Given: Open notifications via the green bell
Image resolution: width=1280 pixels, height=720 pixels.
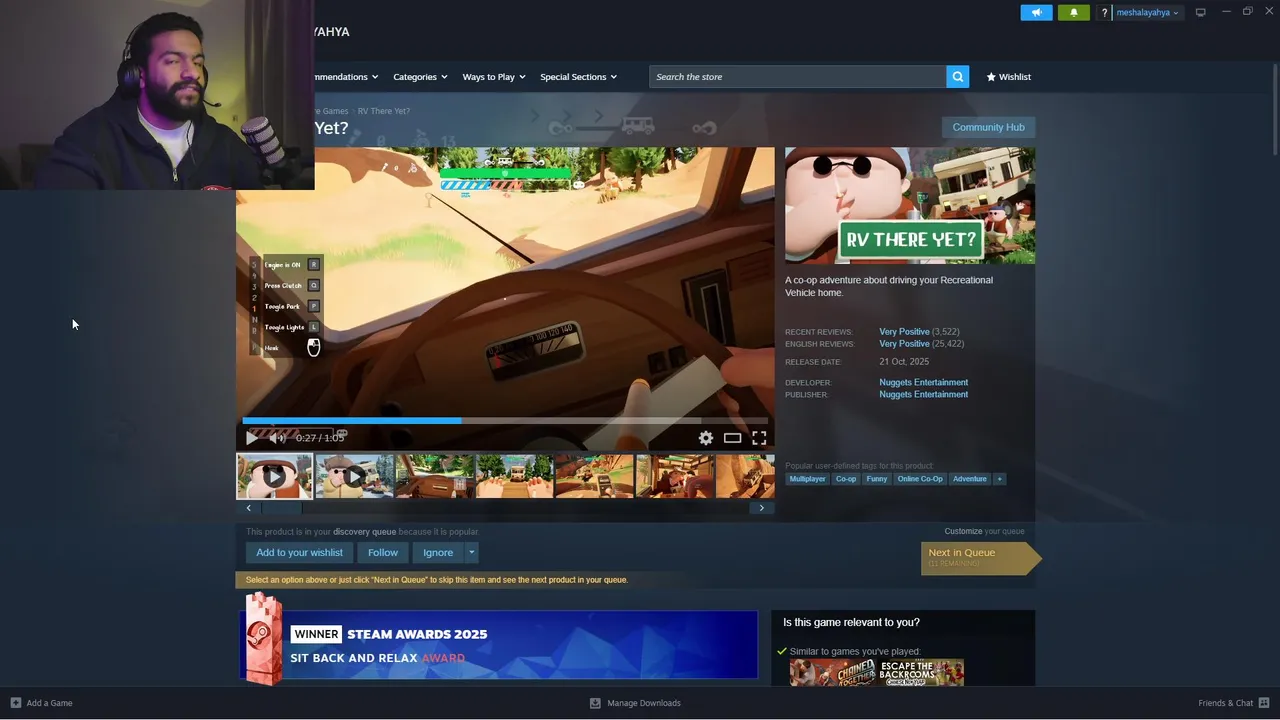Looking at the screenshot, I should pyautogui.click(x=1074, y=12).
